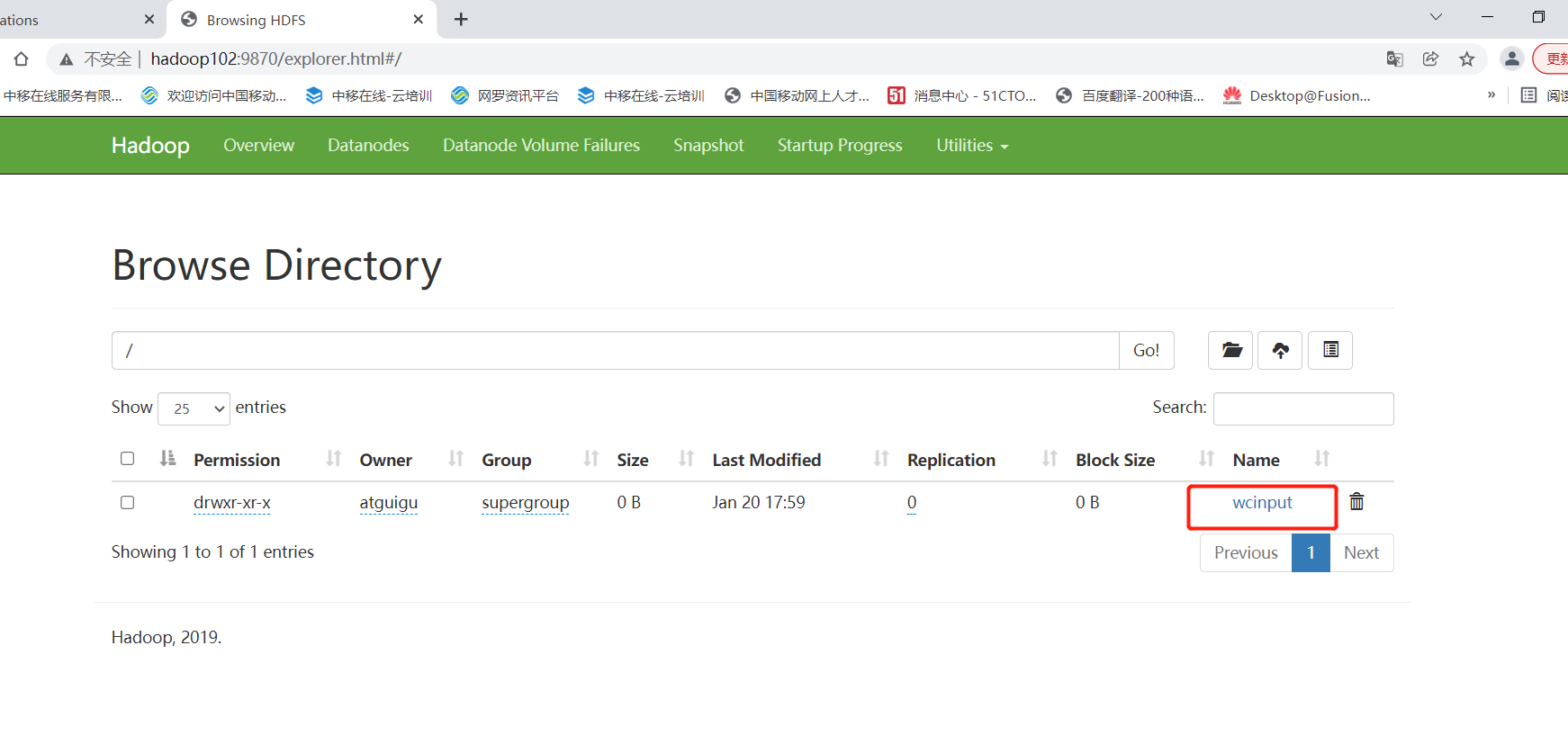Viewport: 1568px width, 744px height.
Task: Click the cut and paste list icon
Action: click(1330, 350)
